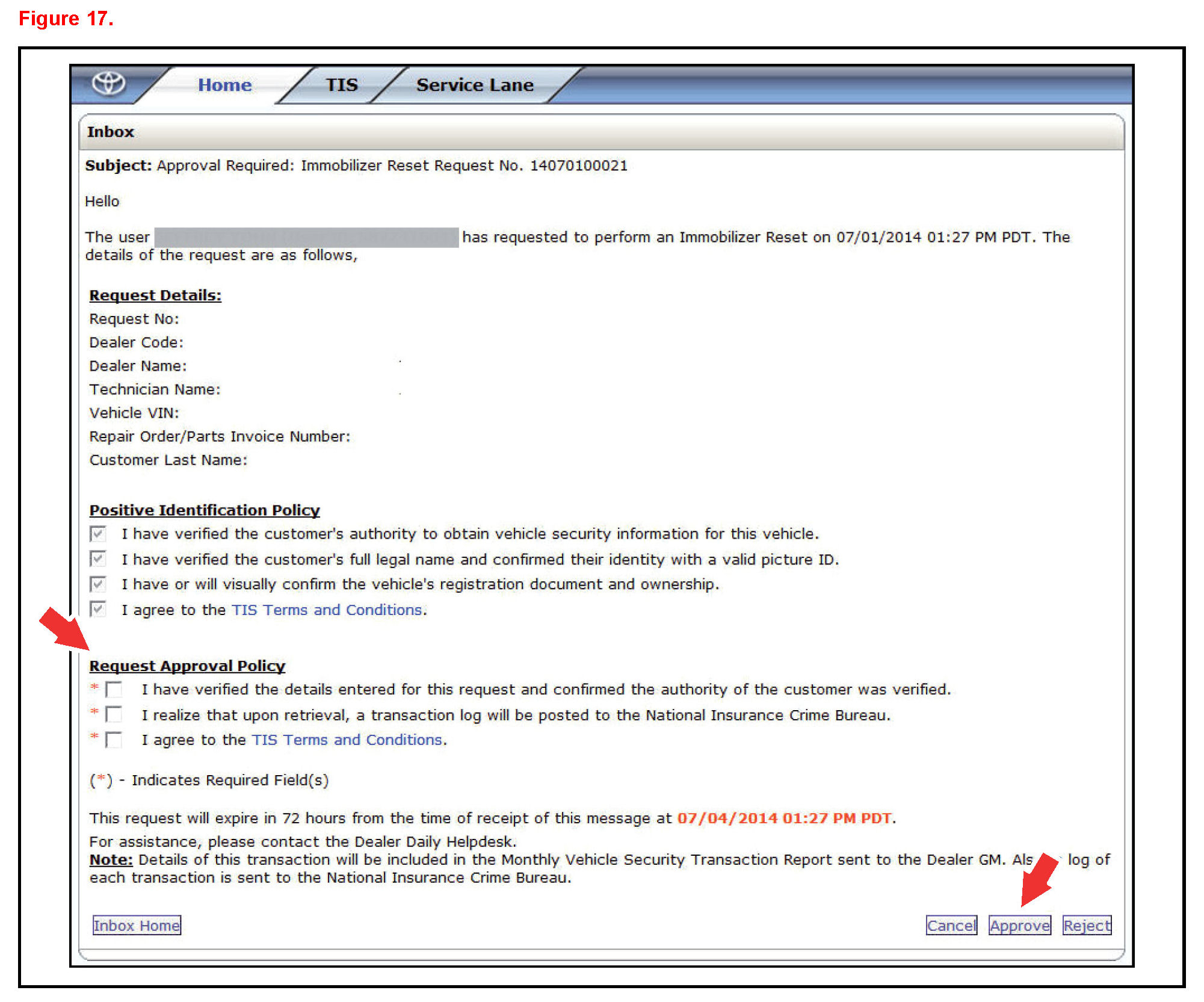This screenshot has width=1204, height=1002.
Task: Open TIS Terms link in Request Approval Policy
Action: pos(347,740)
